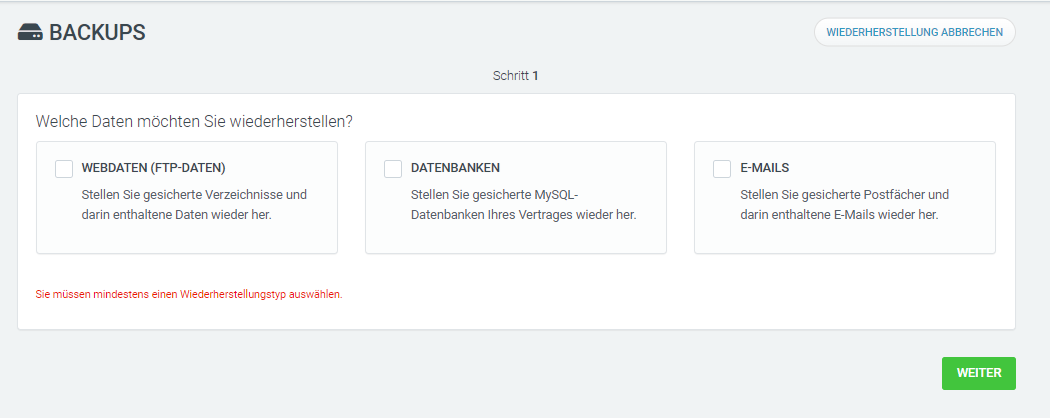Cancel restore via Wiederherstellung abbrechen
1050x418 pixels.
[914, 32]
